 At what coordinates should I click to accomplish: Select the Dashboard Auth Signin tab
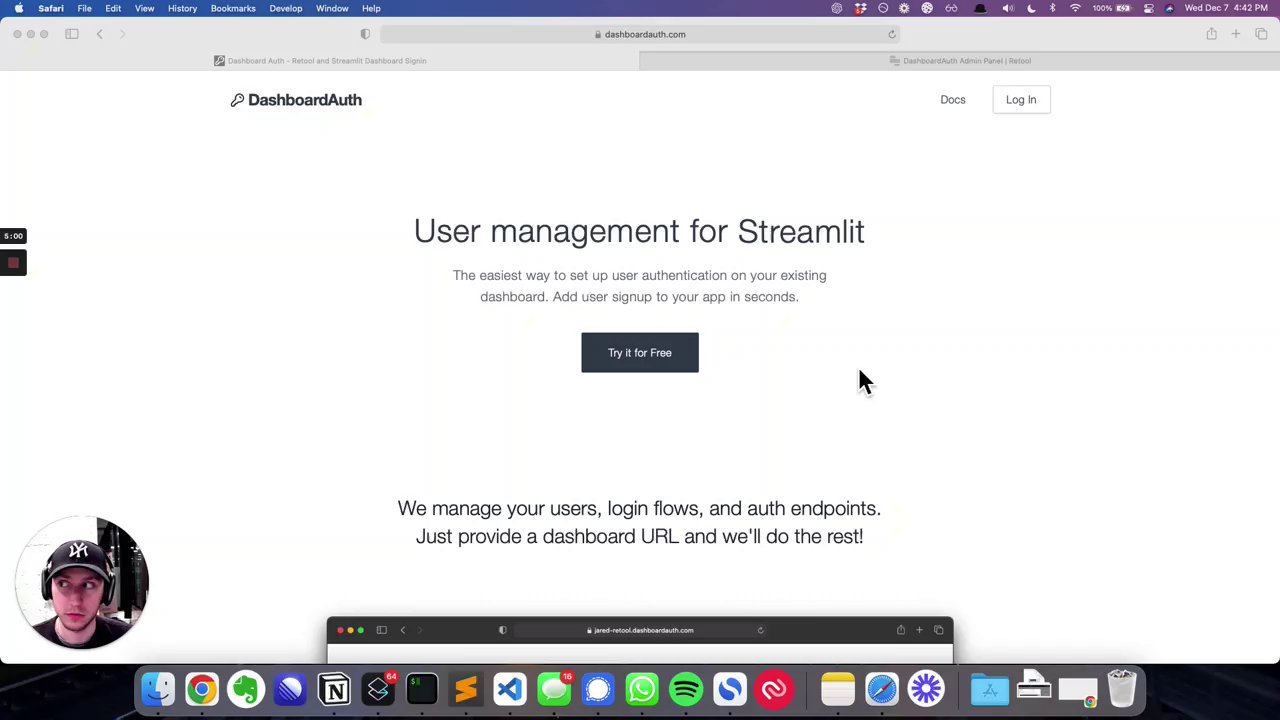point(320,61)
